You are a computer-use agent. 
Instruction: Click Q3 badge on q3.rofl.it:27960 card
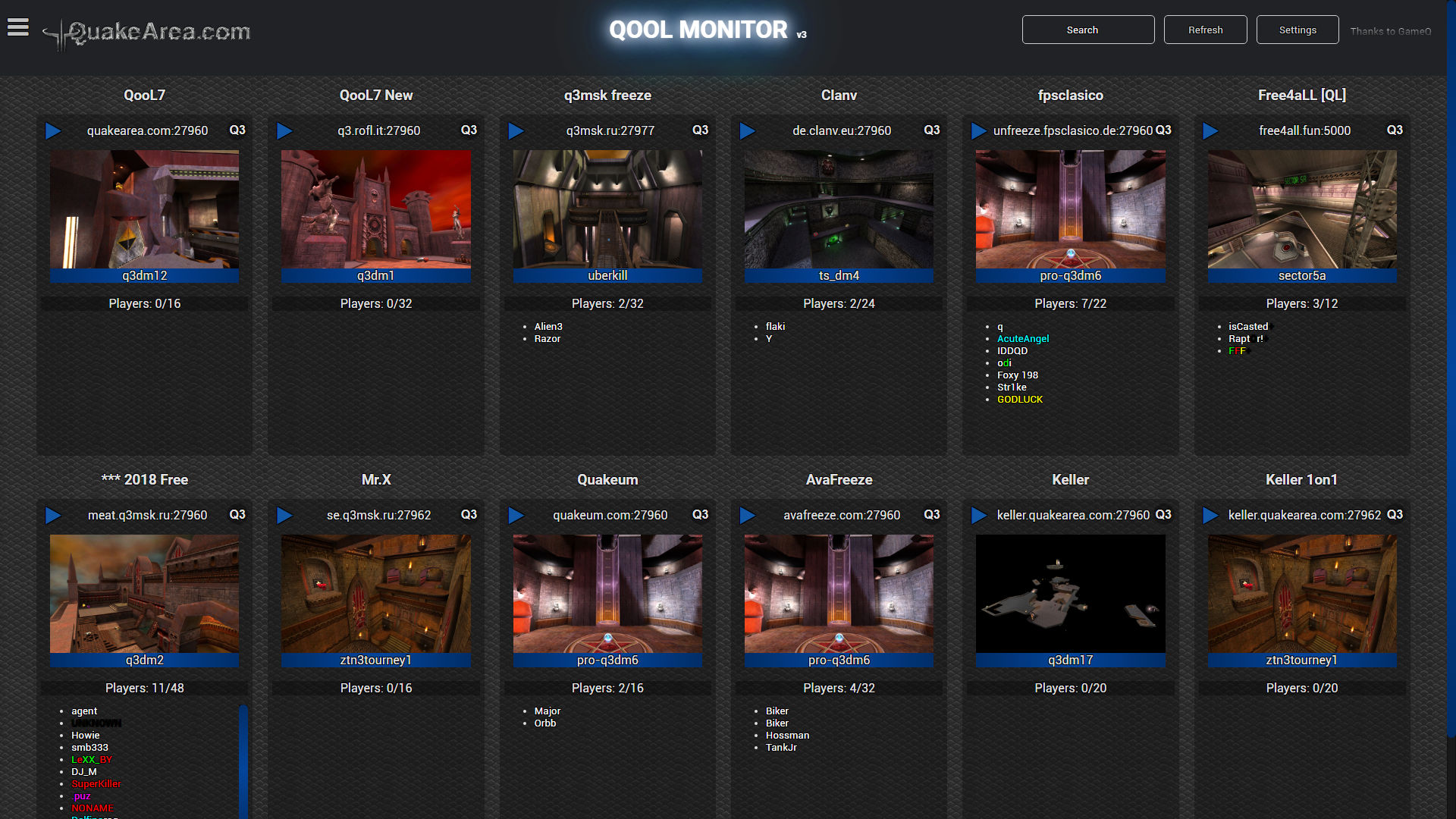coord(469,130)
